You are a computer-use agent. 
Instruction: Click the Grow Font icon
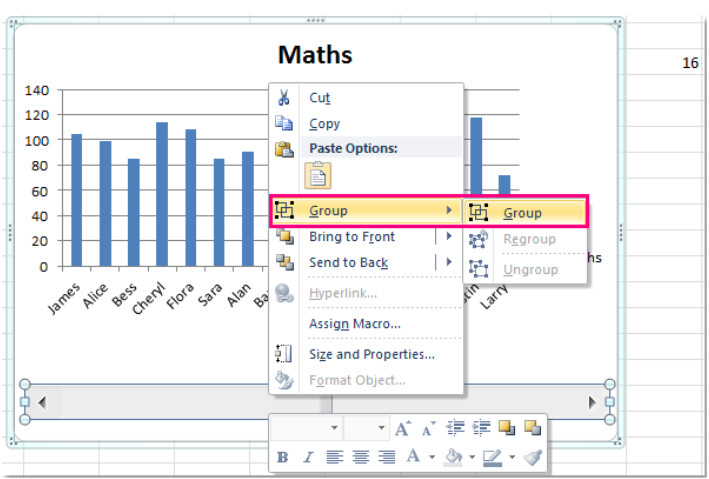403,428
